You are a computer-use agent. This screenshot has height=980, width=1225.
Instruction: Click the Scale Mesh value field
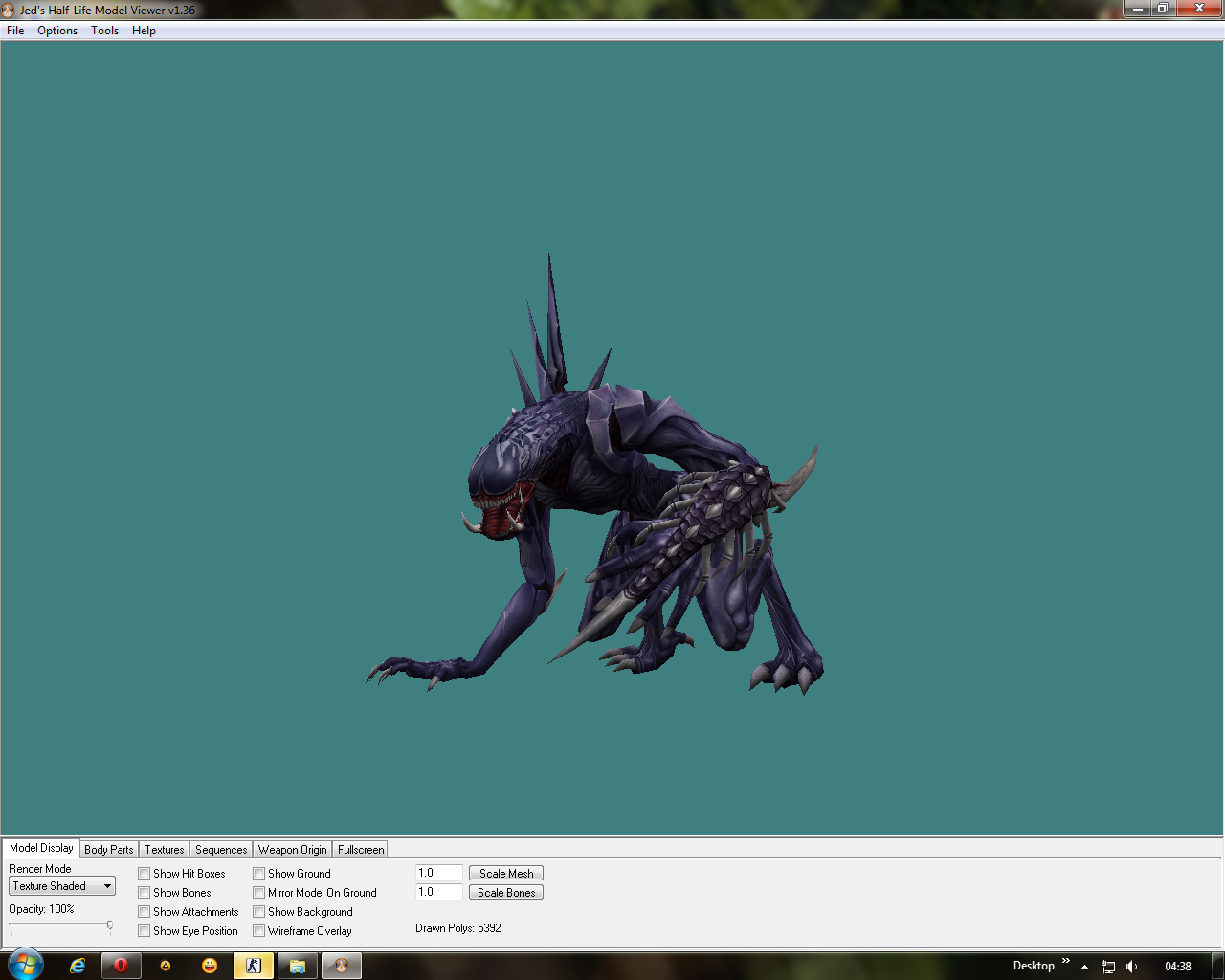439,873
